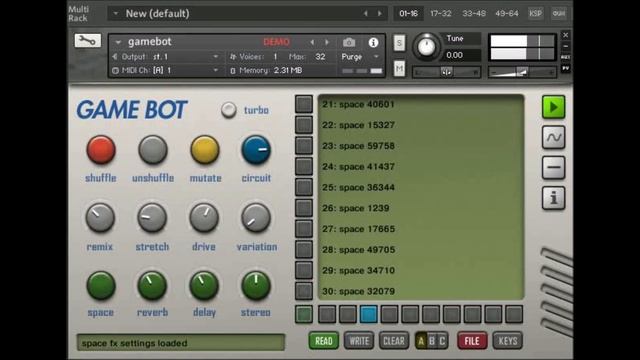Open the multi rack preset dropdown arrow
Viewport: 640px width, 360px height.
(116, 13)
